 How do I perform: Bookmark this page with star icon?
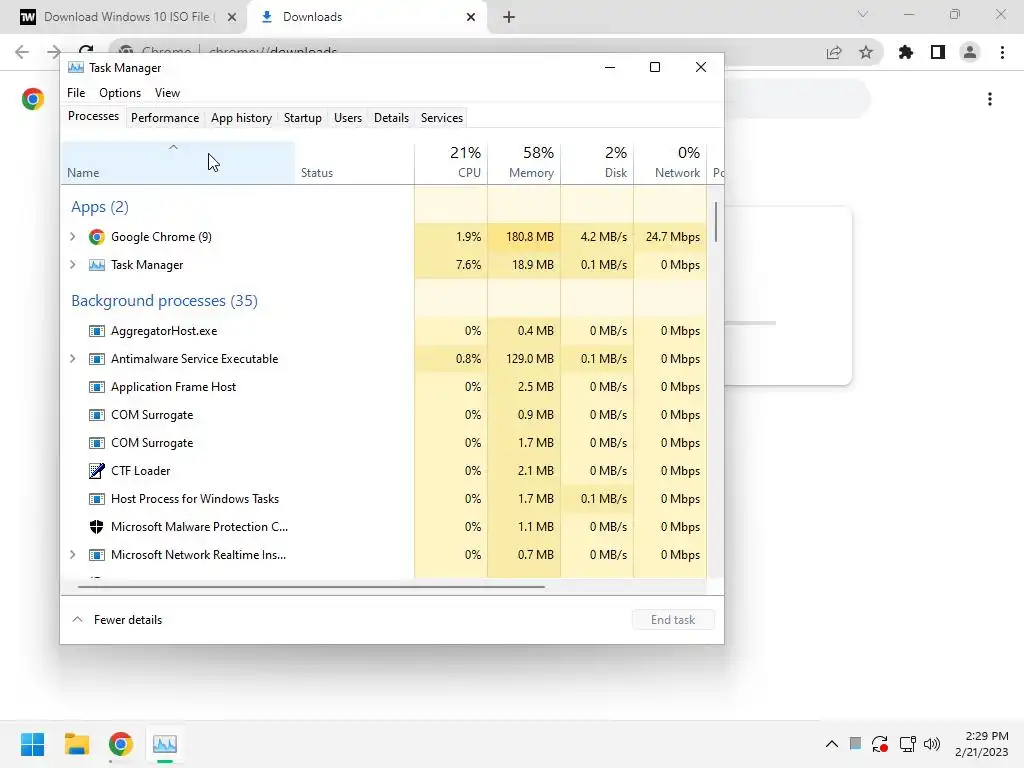click(866, 52)
